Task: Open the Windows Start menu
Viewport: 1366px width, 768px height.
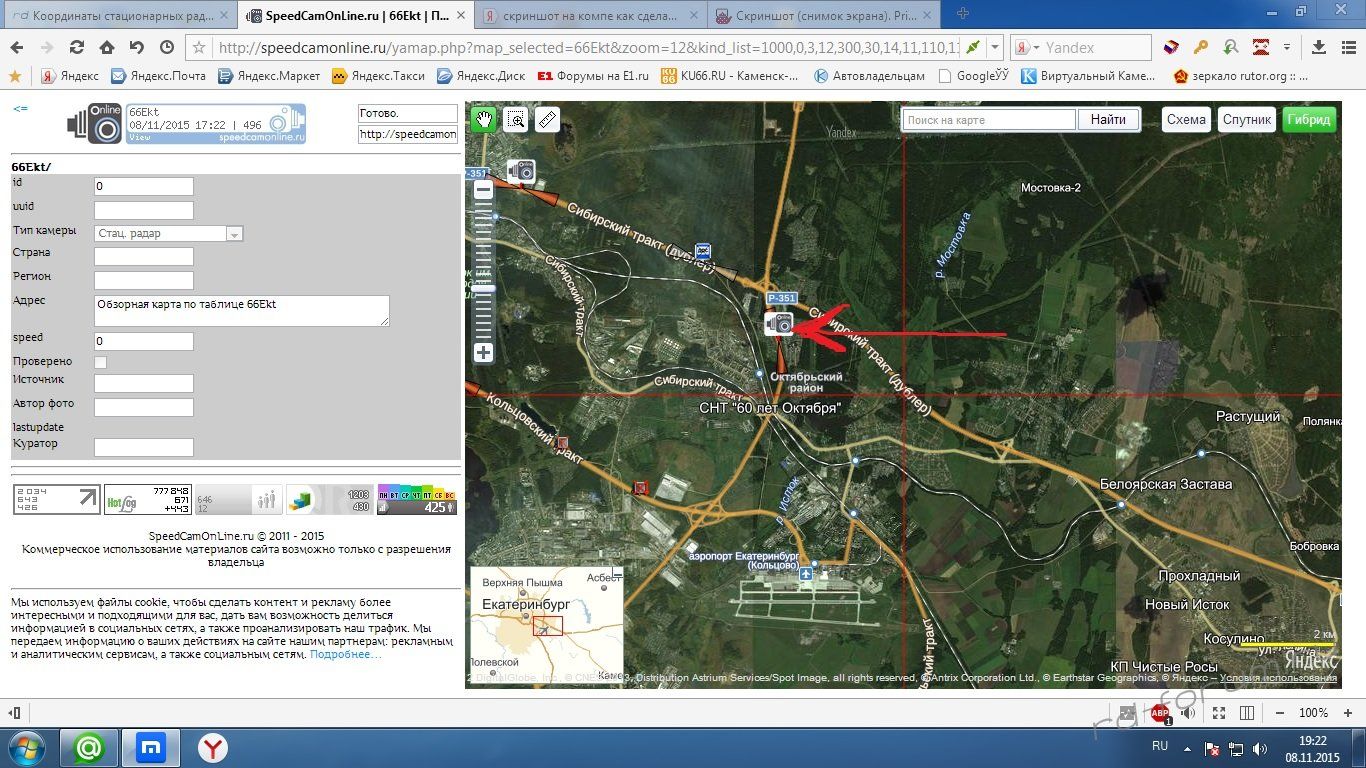Action: click(26, 748)
